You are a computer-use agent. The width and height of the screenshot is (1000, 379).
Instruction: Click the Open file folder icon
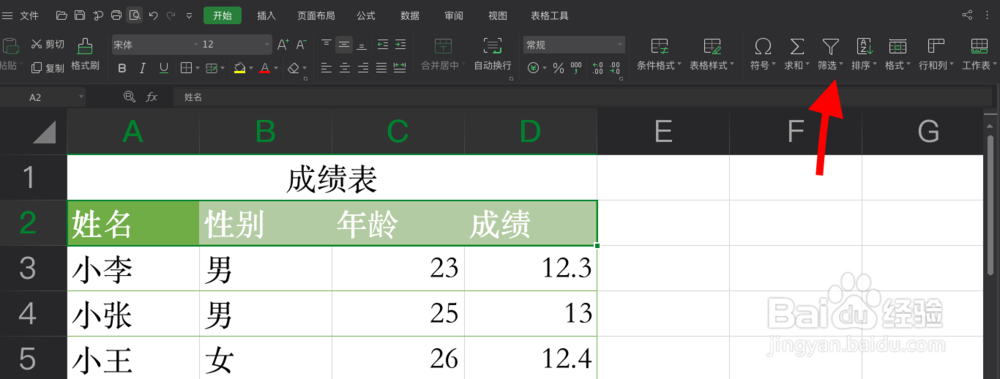pyautogui.click(x=61, y=15)
